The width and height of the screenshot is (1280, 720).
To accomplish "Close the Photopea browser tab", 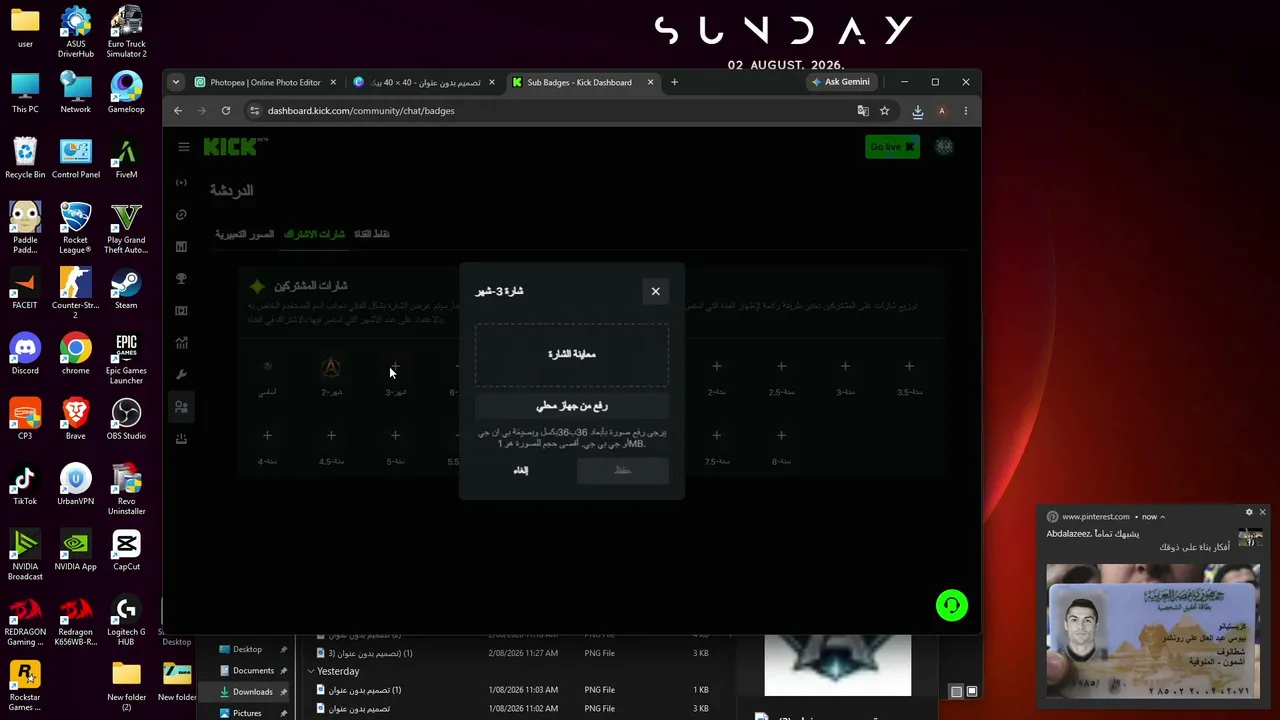I will (x=333, y=82).
